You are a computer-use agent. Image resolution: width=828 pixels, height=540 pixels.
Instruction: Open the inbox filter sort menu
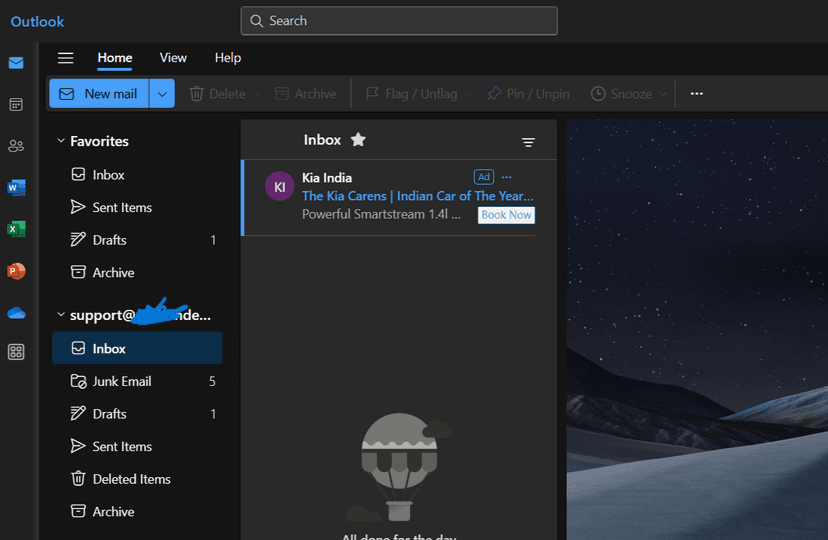coord(528,142)
